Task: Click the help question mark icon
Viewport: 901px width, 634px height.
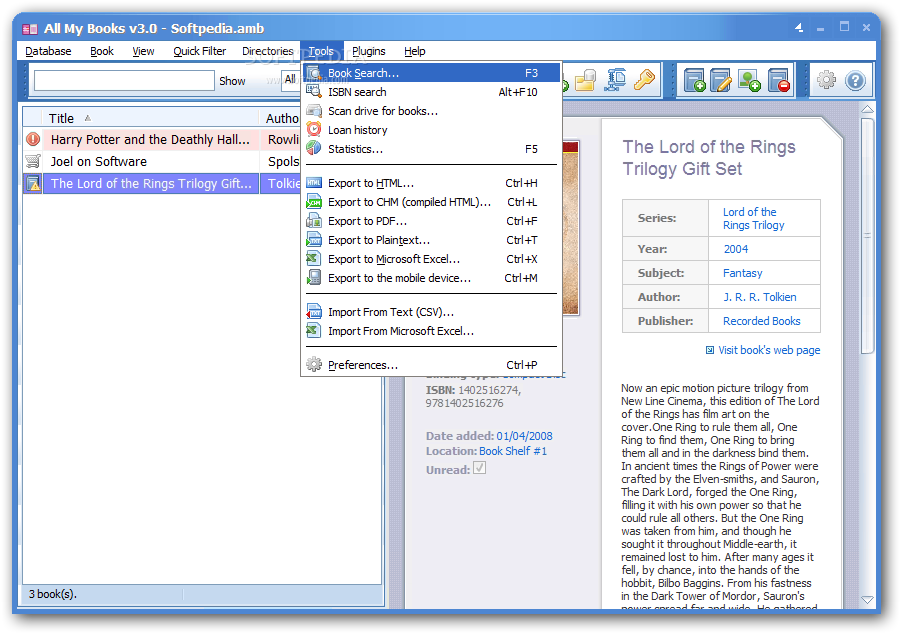Action: click(x=855, y=80)
